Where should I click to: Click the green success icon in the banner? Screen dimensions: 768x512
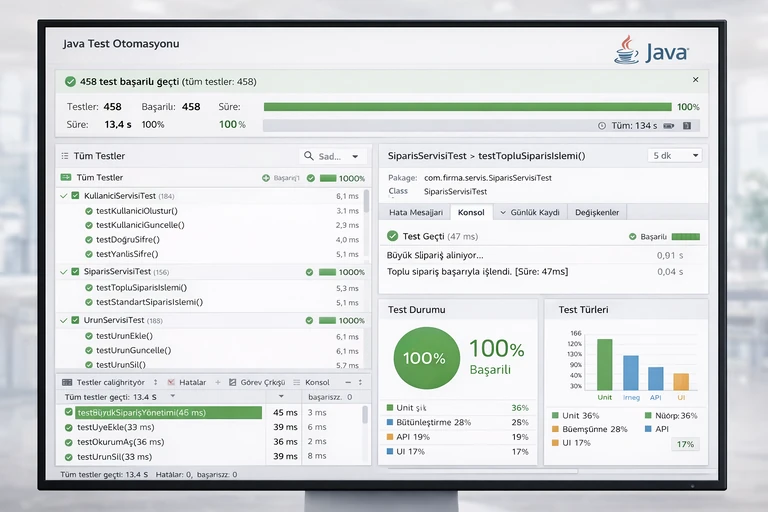coord(70,81)
